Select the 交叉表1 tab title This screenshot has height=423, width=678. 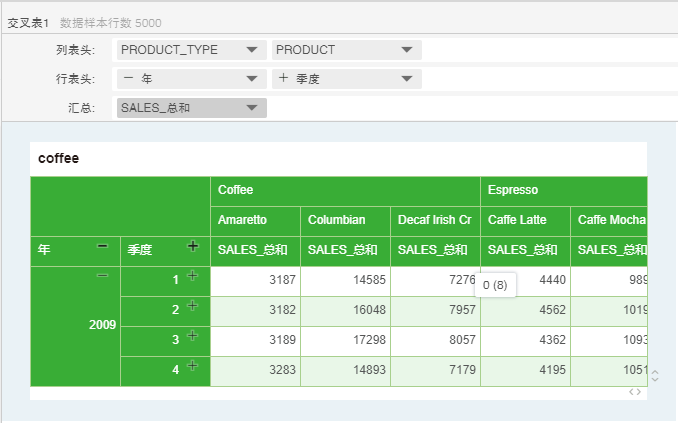coord(28,22)
